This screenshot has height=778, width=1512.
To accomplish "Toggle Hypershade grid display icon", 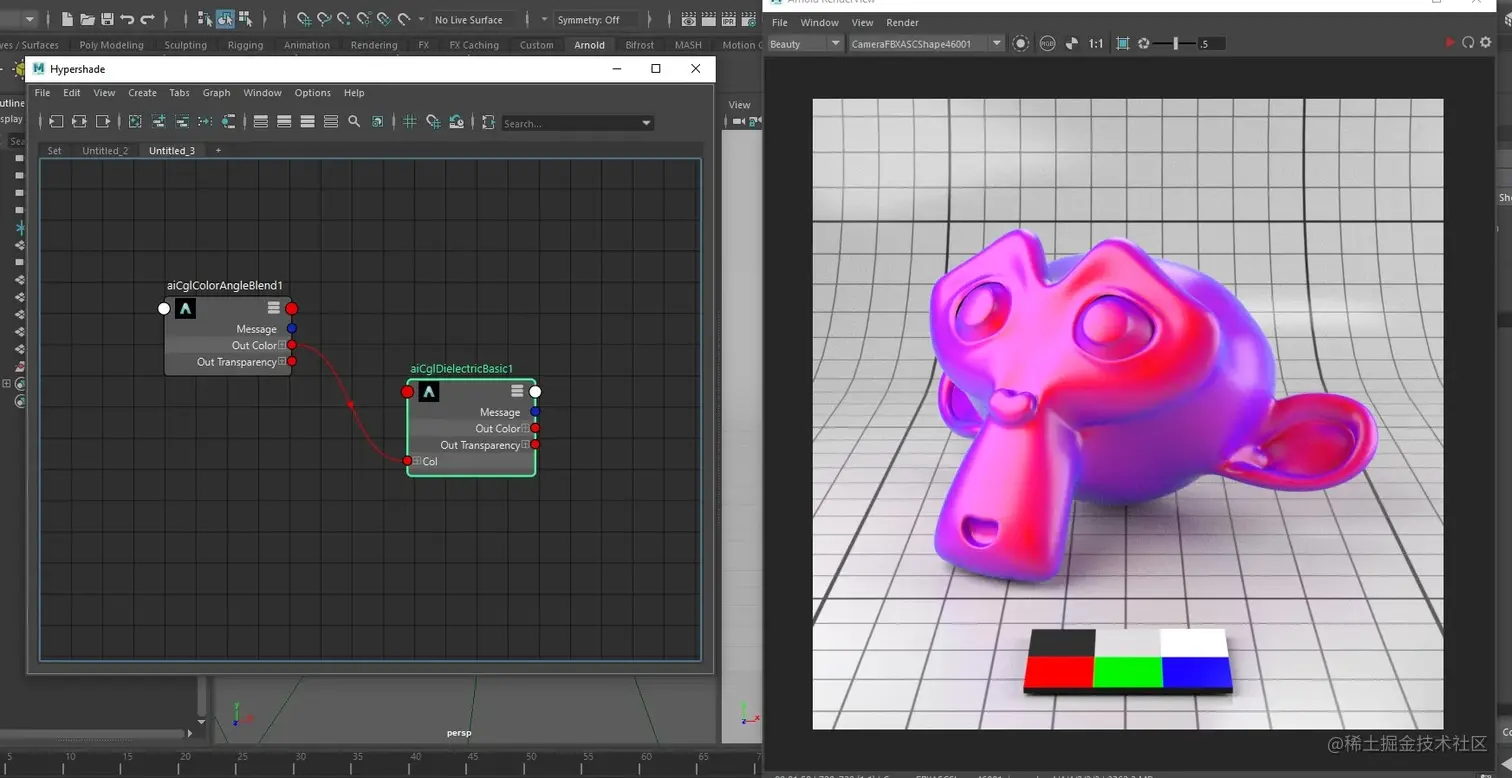I will [x=409, y=122].
